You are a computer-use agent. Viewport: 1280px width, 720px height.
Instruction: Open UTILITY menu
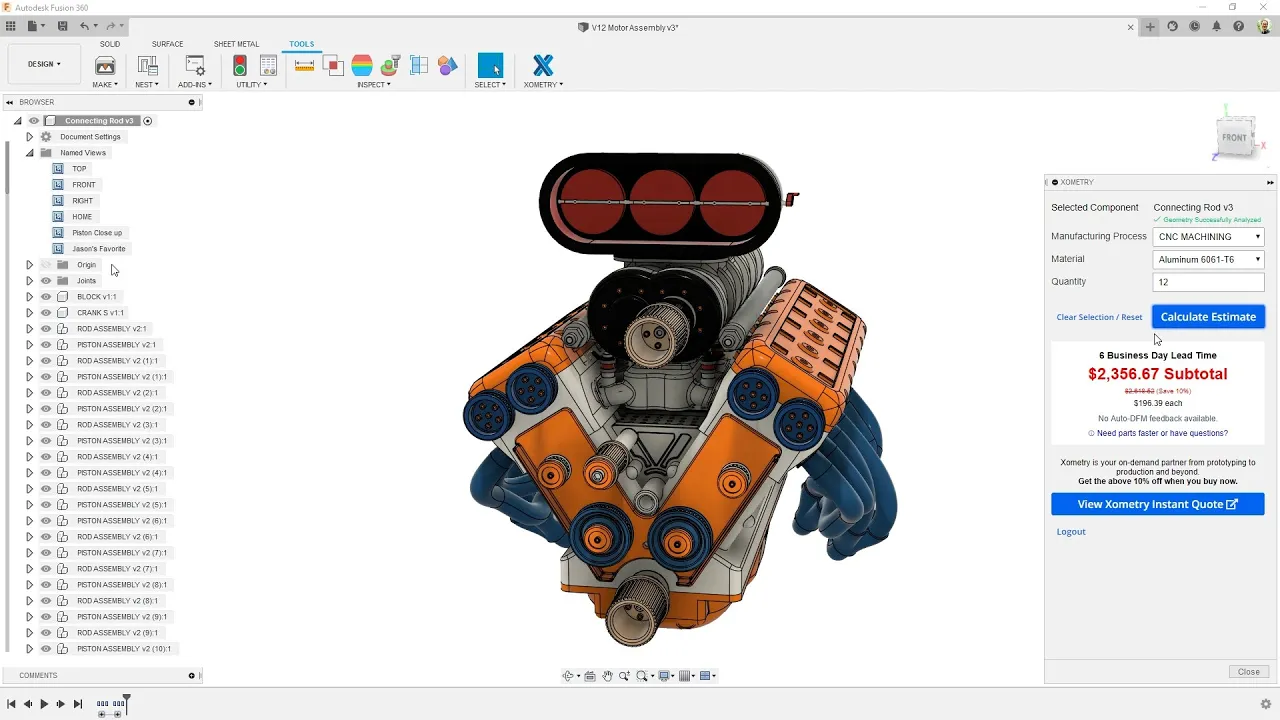tap(252, 85)
